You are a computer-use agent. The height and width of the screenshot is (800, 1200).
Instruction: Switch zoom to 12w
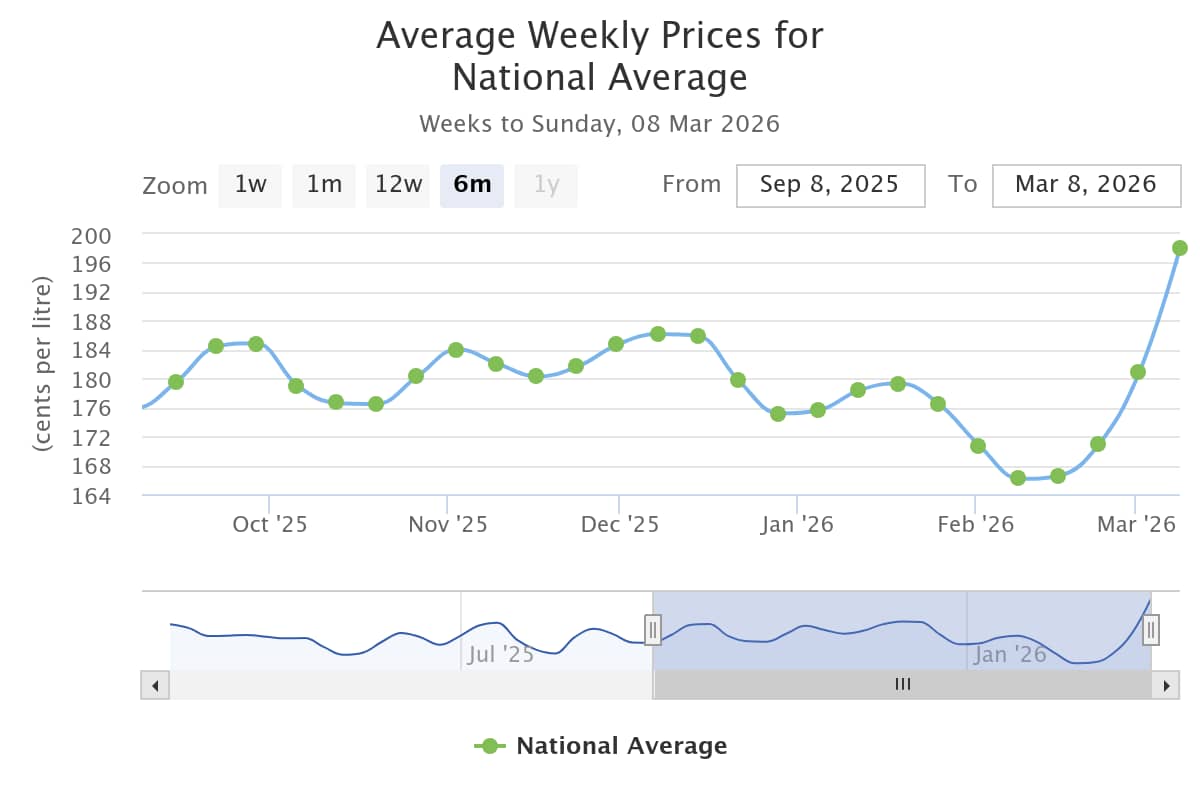click(x=398, y=185)
